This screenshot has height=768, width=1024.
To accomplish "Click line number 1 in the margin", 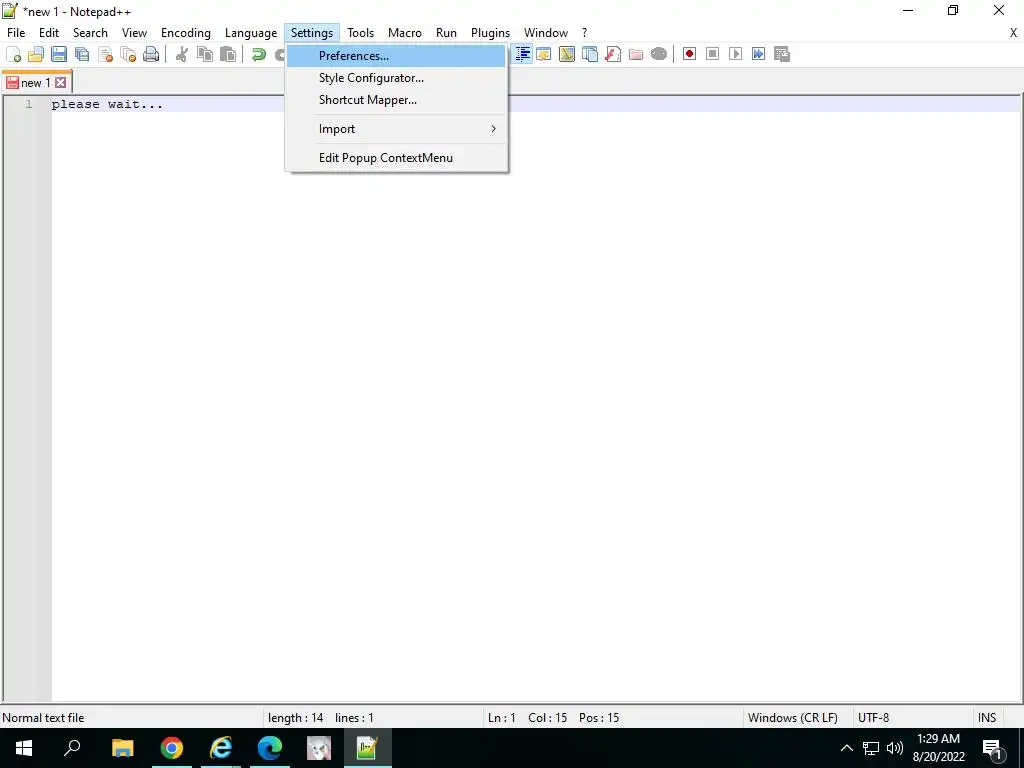I will click(x=29, y=104).
